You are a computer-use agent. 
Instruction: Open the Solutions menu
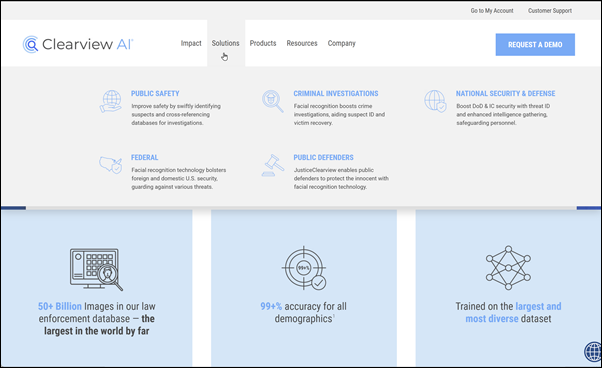[225, 43]
